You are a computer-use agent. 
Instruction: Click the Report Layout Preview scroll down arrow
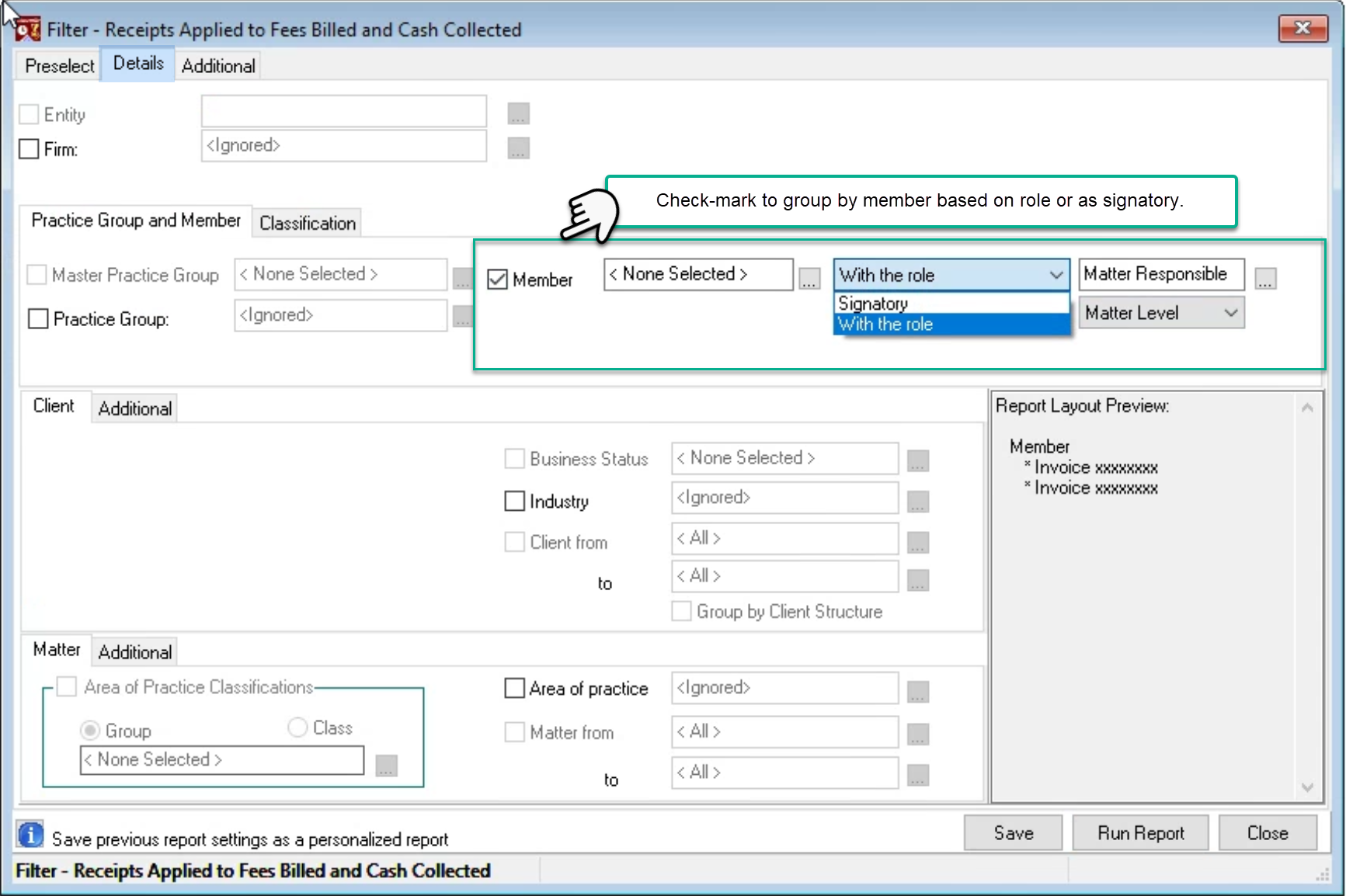pyautogui.click(x=1307, y=787)
